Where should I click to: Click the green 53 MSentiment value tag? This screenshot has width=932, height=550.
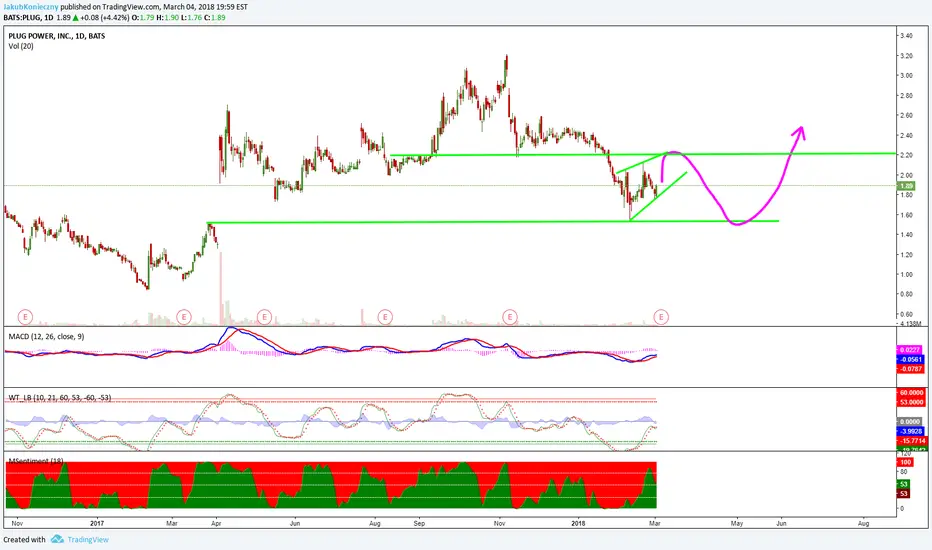(903, 484)
